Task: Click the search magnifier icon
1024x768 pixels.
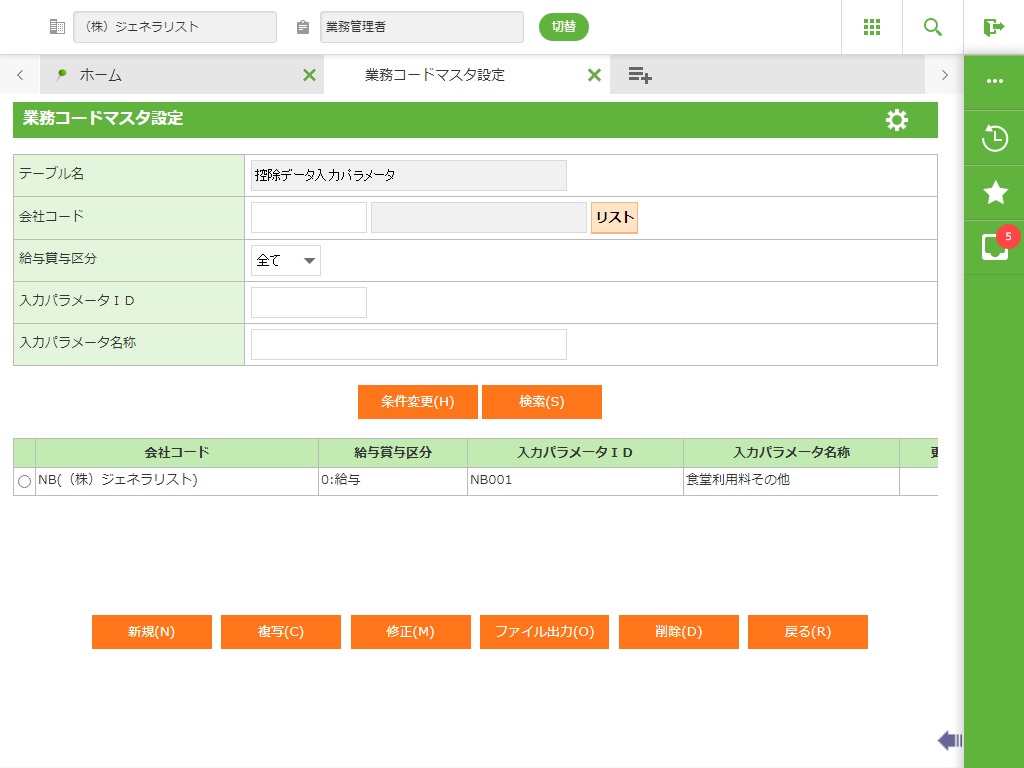Action: point(932,27)
